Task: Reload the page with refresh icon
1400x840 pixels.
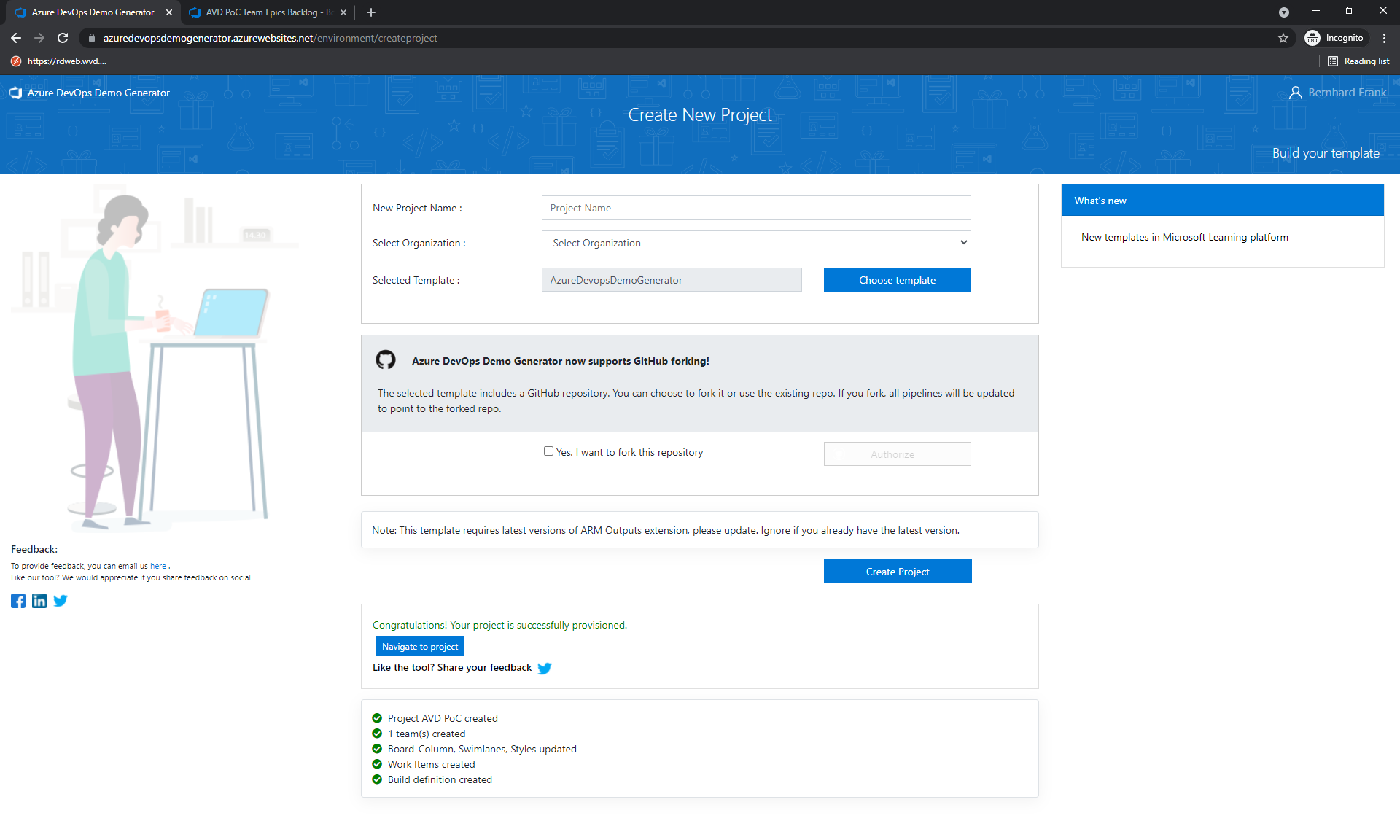Action: click(63, 38)
